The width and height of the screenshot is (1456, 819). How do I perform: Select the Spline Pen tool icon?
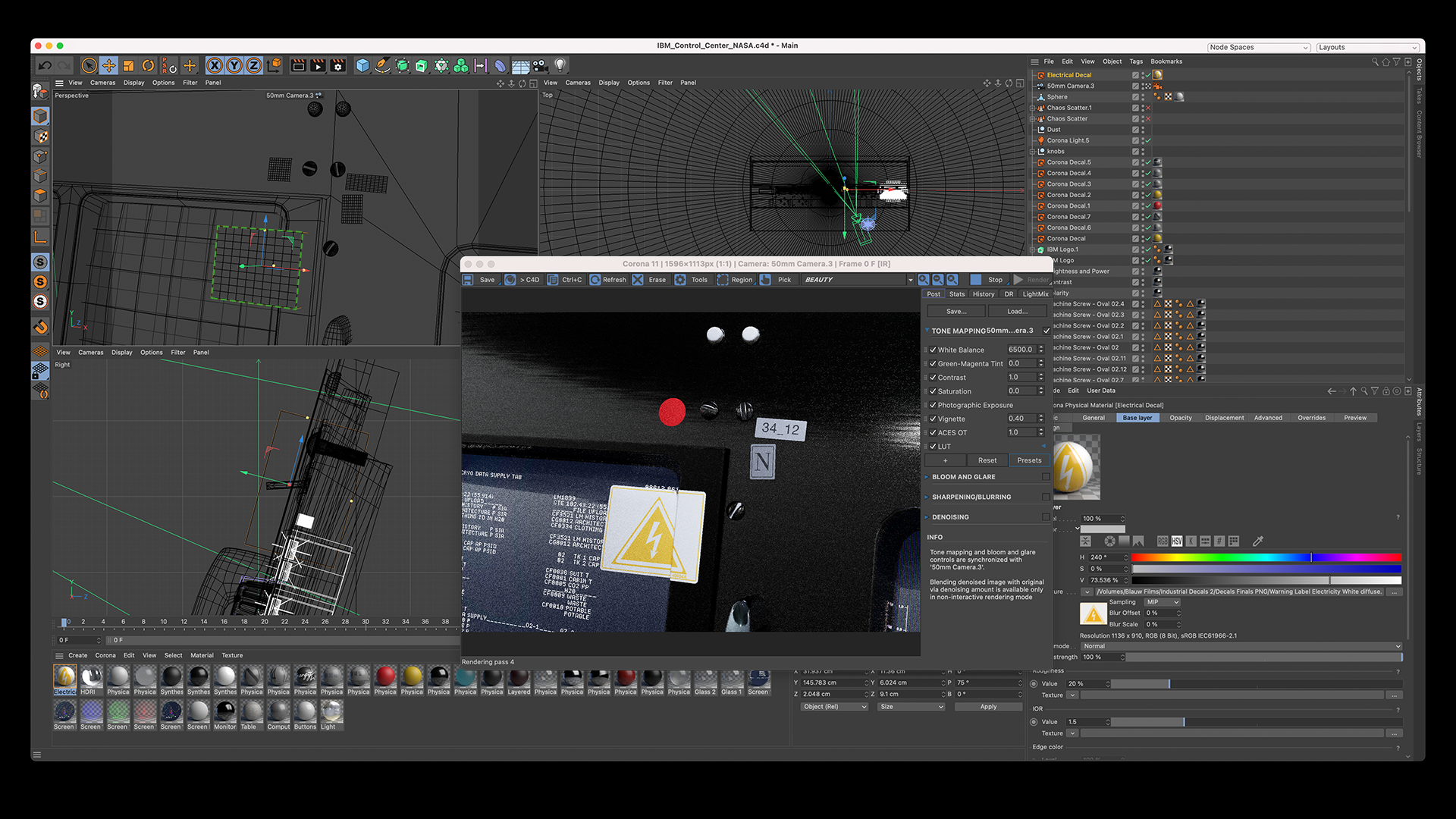tap(382, 66)
